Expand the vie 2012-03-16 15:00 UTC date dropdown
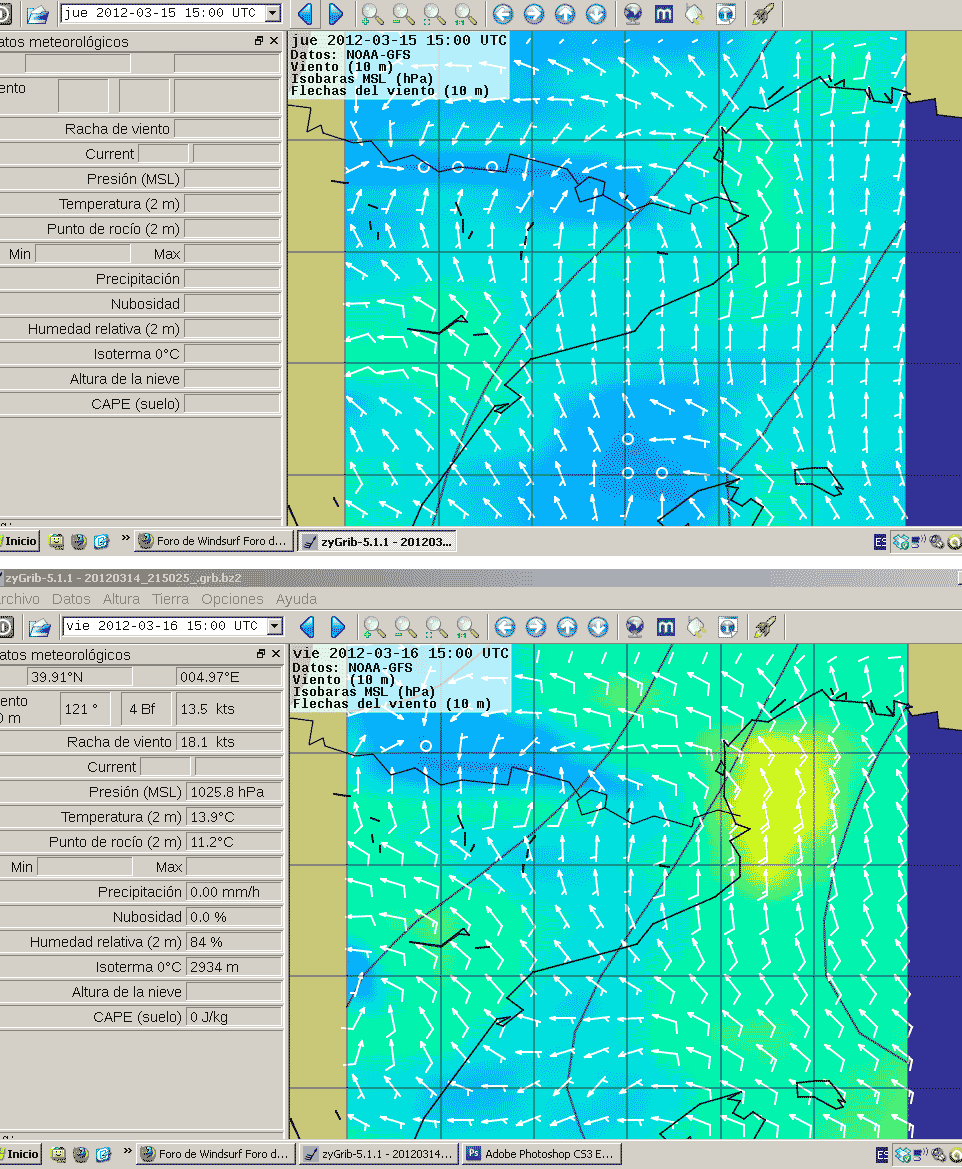 coord(274,627)
